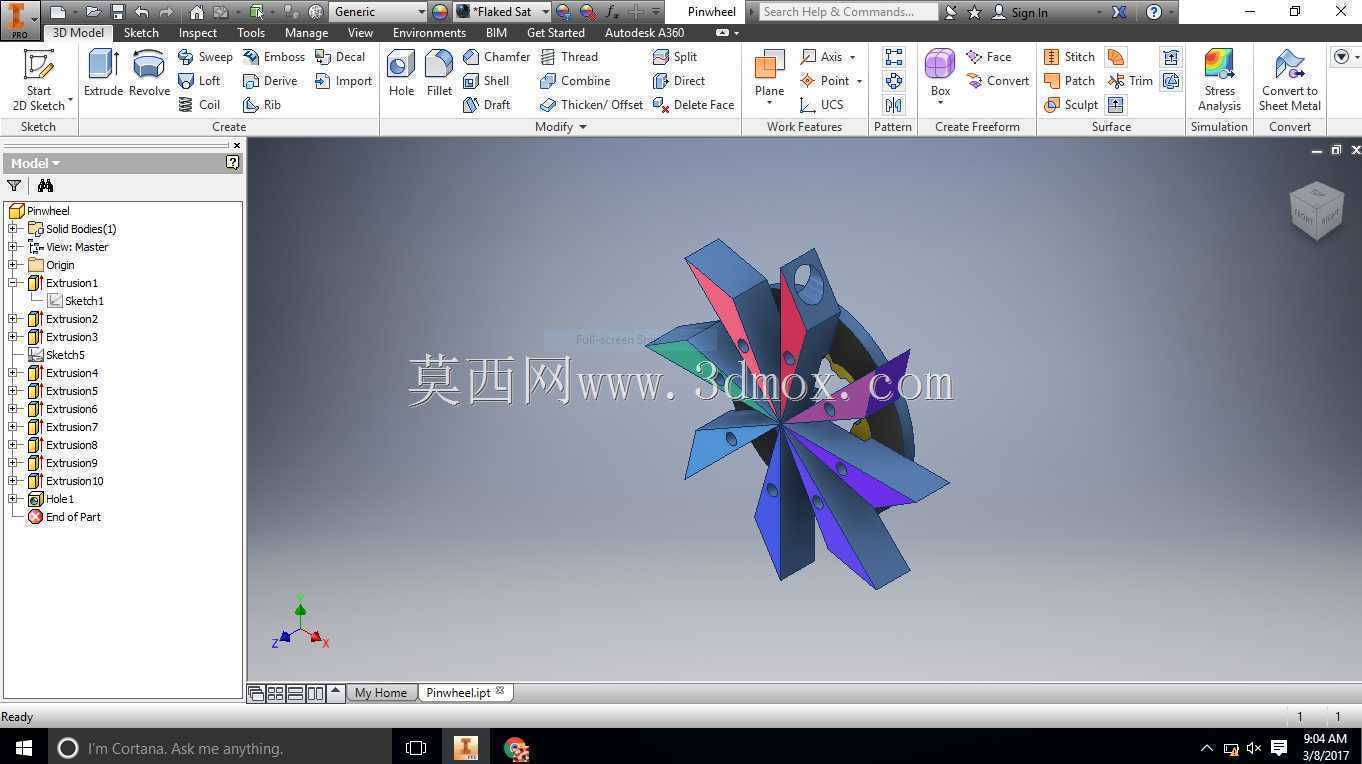Open the Action Center notifications
This screenshot has height=764, width=1362.
click(1278, 747)
